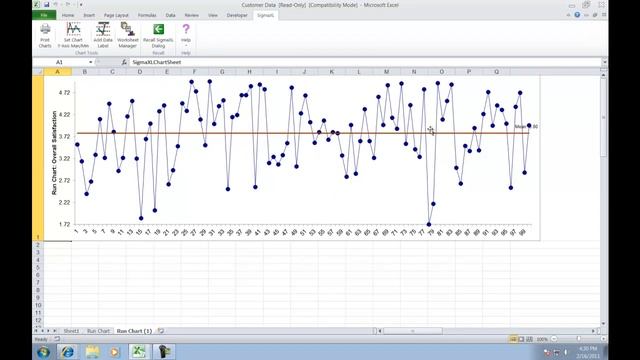The image size is (640, 360).
Task: Open the Windows Start menu
Action: 43,351
